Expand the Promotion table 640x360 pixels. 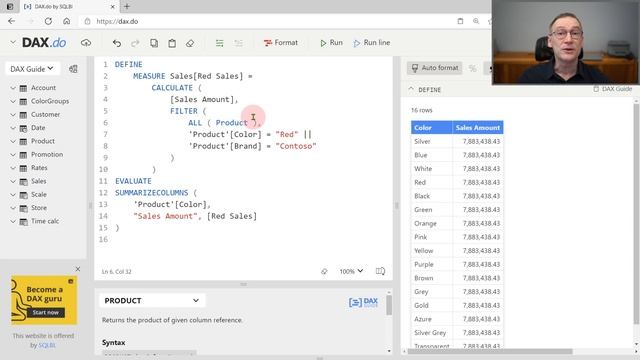[13, 154]
